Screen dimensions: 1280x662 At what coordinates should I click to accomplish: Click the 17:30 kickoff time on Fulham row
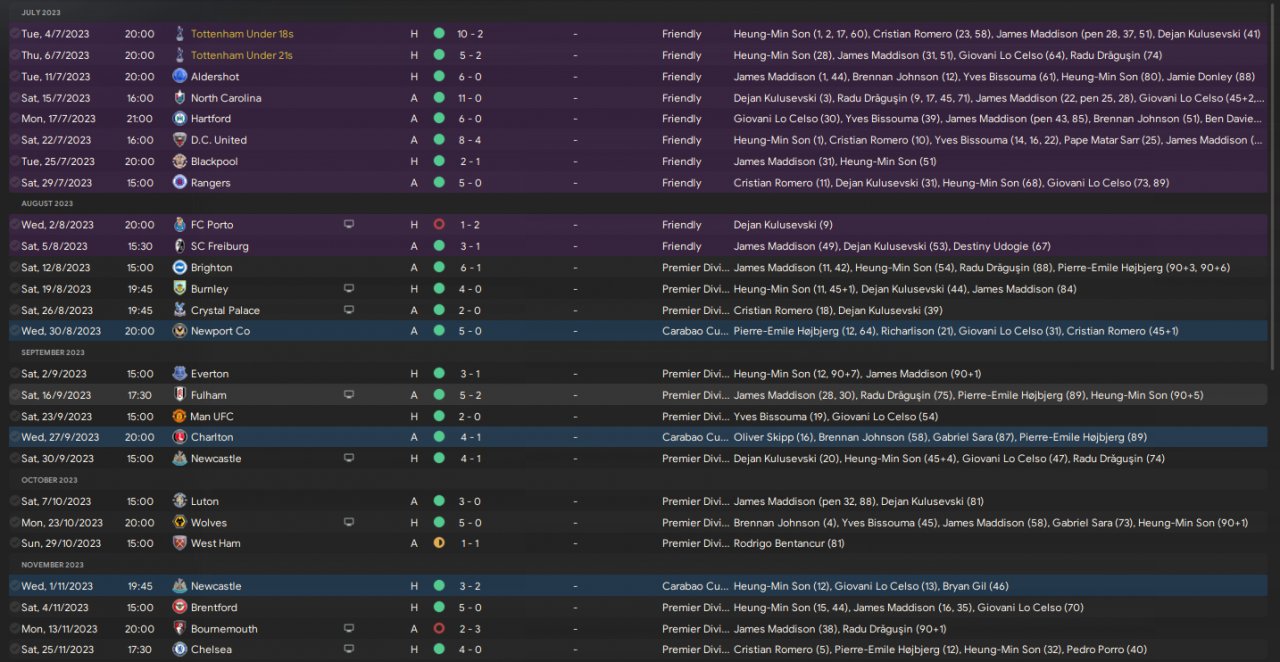[139, 395]
